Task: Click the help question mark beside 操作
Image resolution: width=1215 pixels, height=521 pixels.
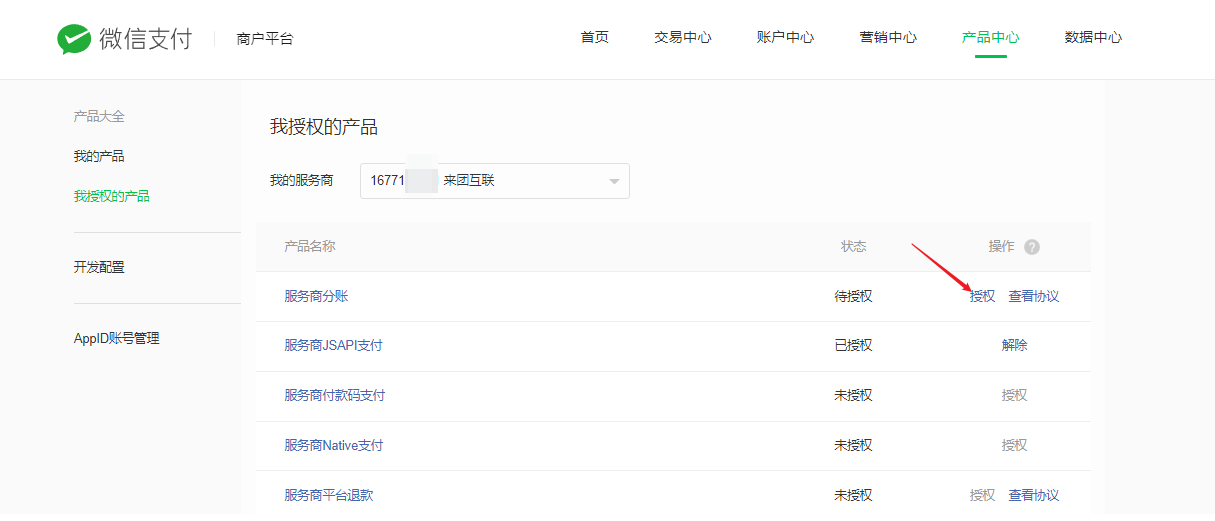Action: (x=1031, y=247)
